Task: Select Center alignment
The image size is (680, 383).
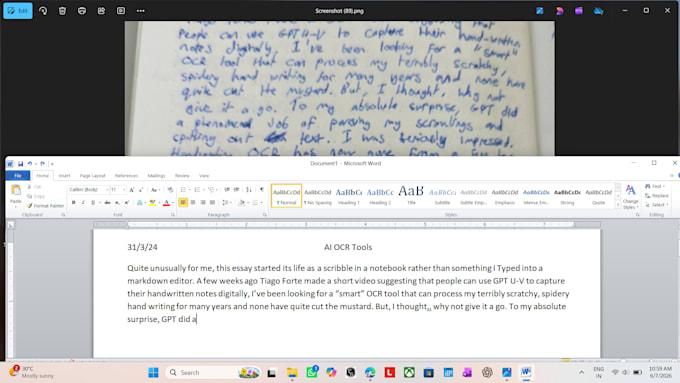Action: click(x=193, y=203)
